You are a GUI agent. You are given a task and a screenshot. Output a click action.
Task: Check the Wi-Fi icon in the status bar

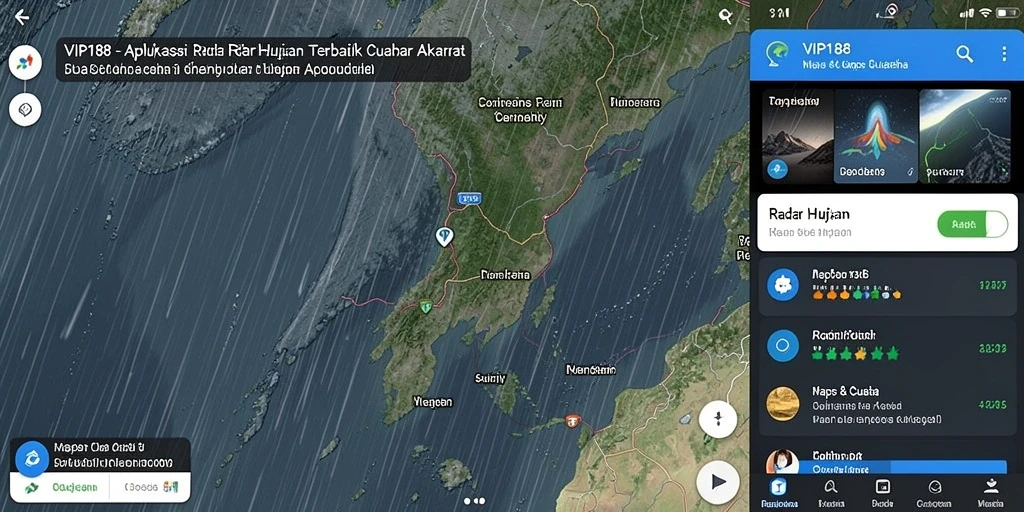(x=985, y=12)
